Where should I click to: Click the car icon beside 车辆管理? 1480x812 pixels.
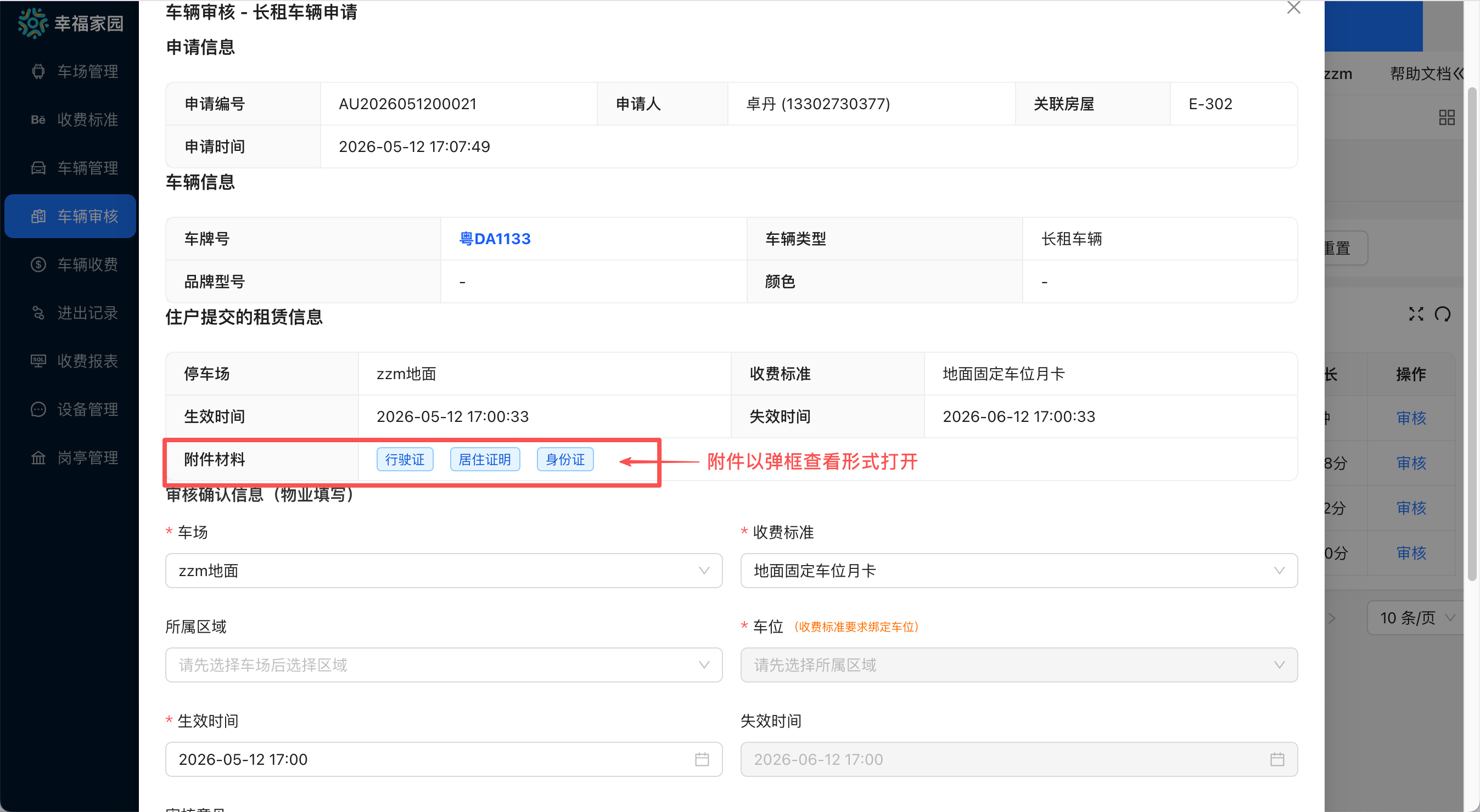tap(38, 168)
